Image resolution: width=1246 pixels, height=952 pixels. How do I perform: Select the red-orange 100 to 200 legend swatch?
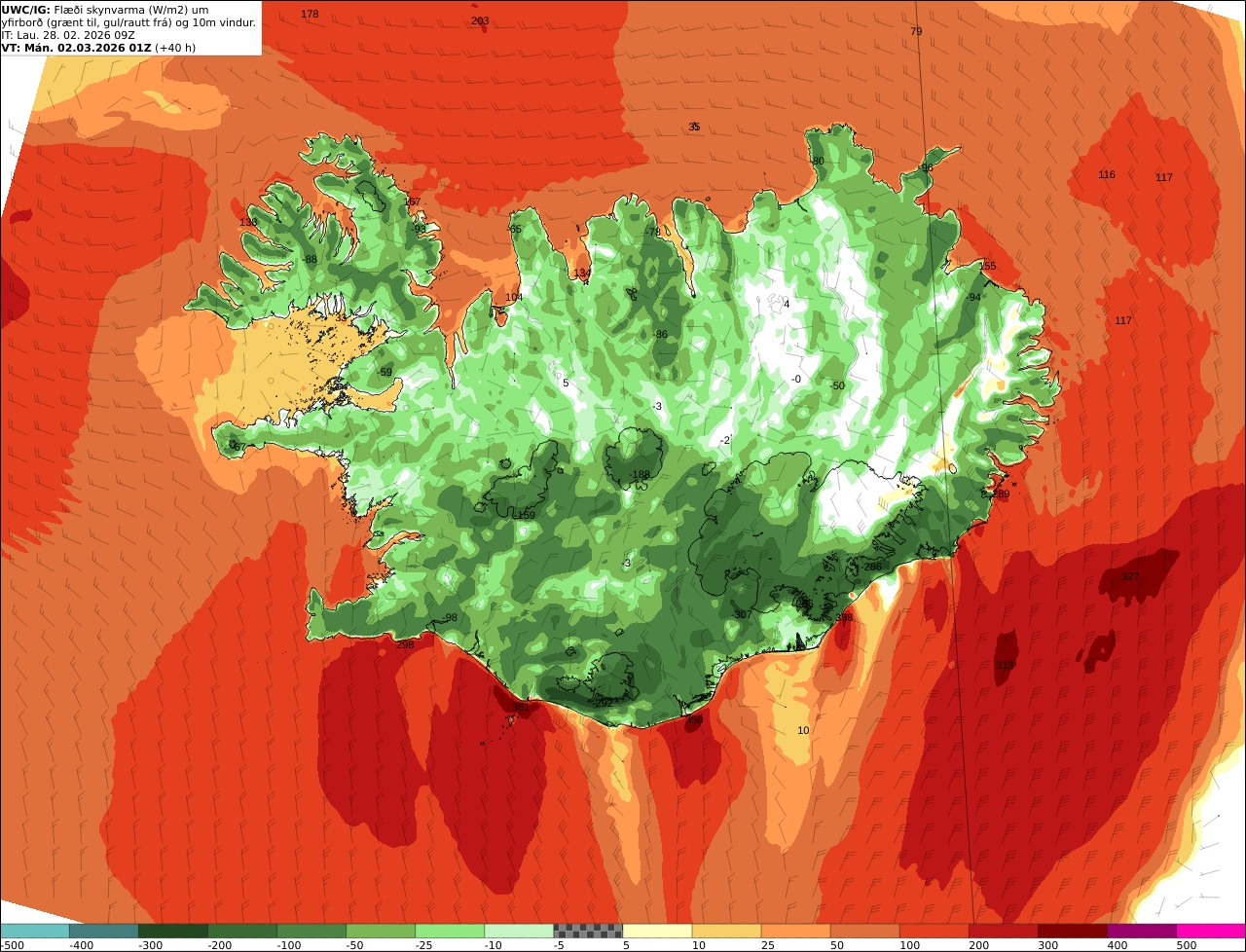pos(934,931)
